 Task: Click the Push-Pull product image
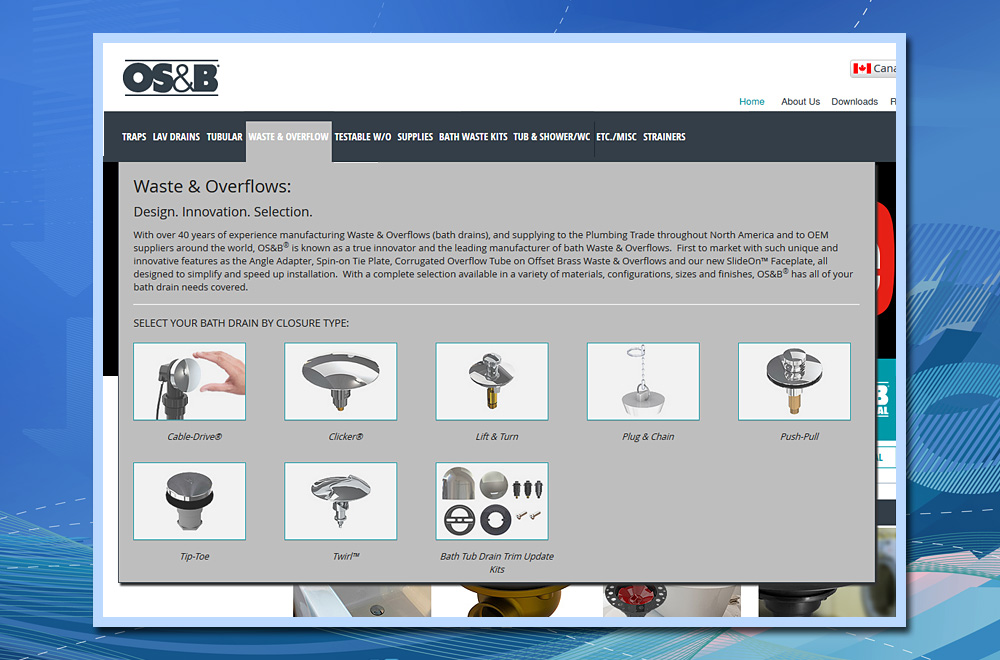coord(794,381)
